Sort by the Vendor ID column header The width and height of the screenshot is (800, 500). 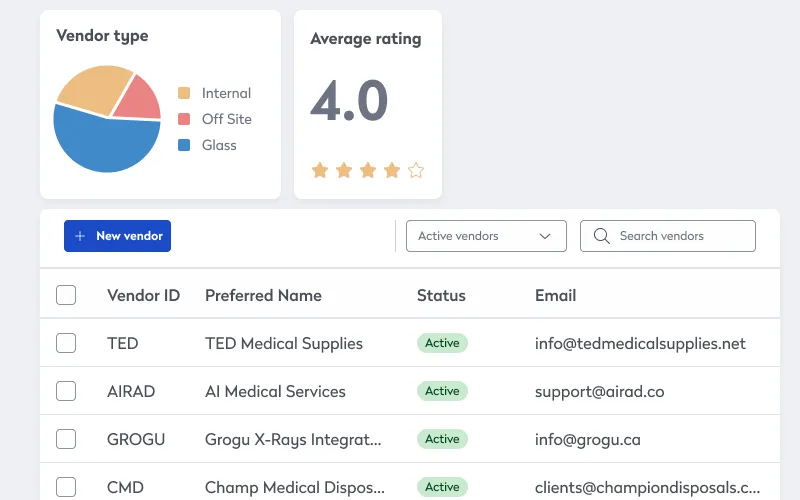click(x=143, y=295)
